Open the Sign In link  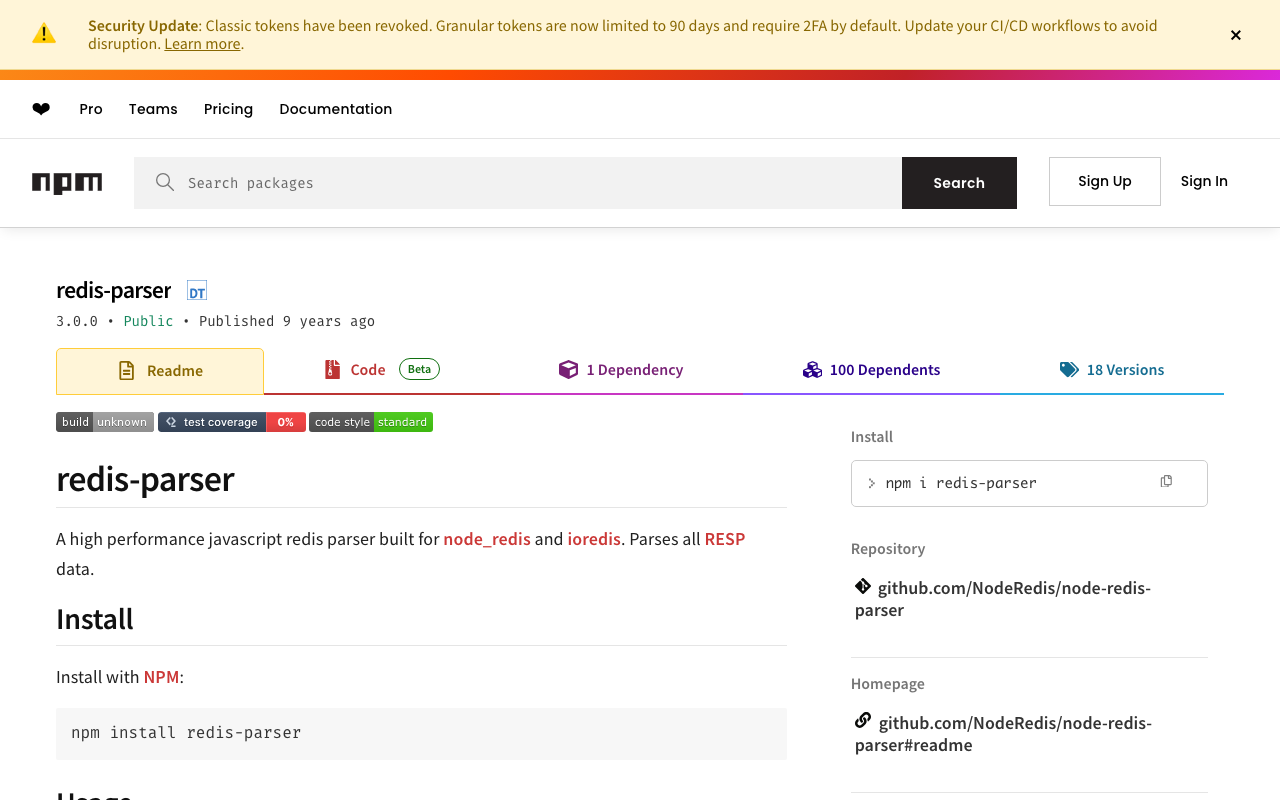1204,181
